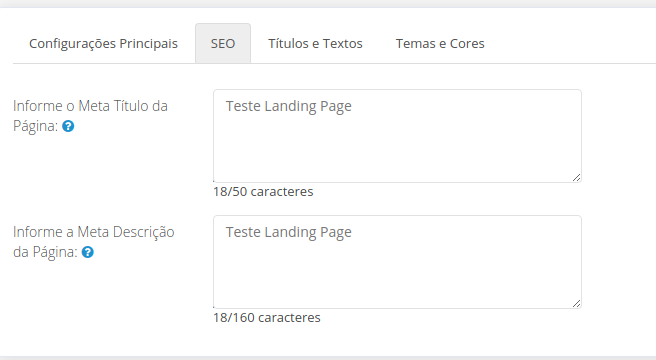Switch to the Configurações Principais tab
This screenshot has height=360, width=656.
tap(103, 44)
